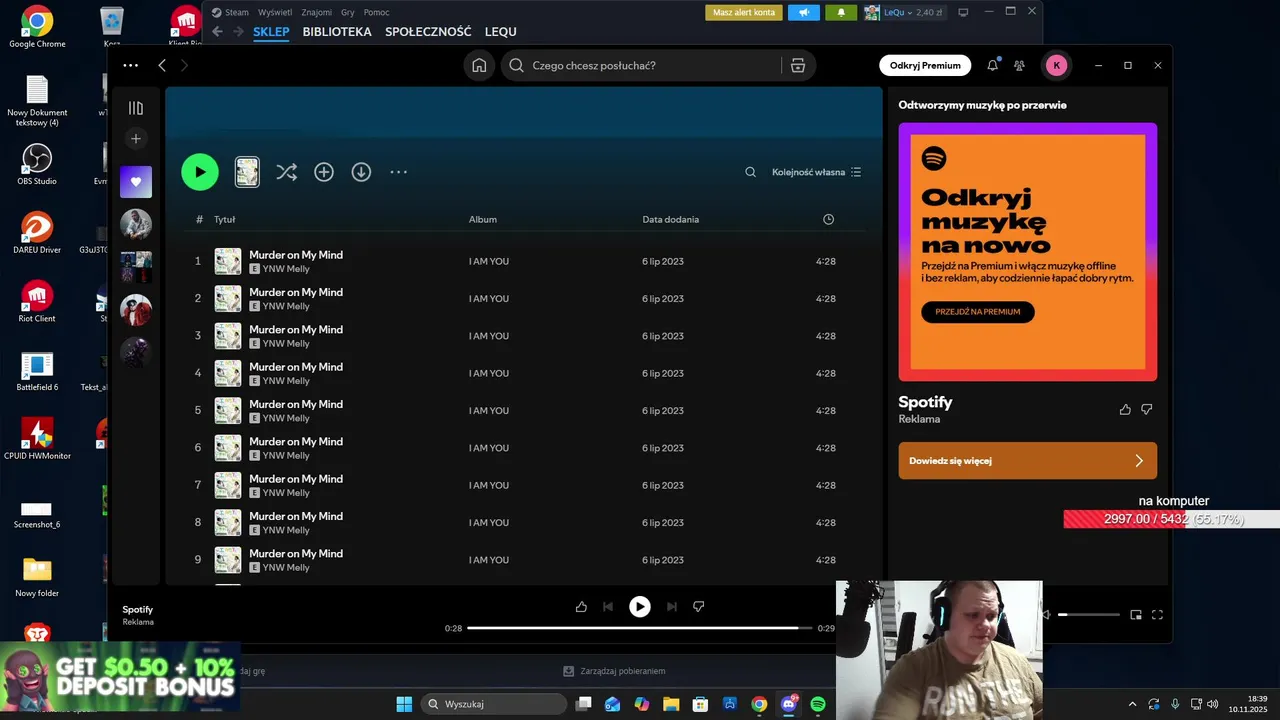Click the plus create icon in Spotify sidebar
Image resolution: width=1280 pixels, height=720 pixels.
136,138
